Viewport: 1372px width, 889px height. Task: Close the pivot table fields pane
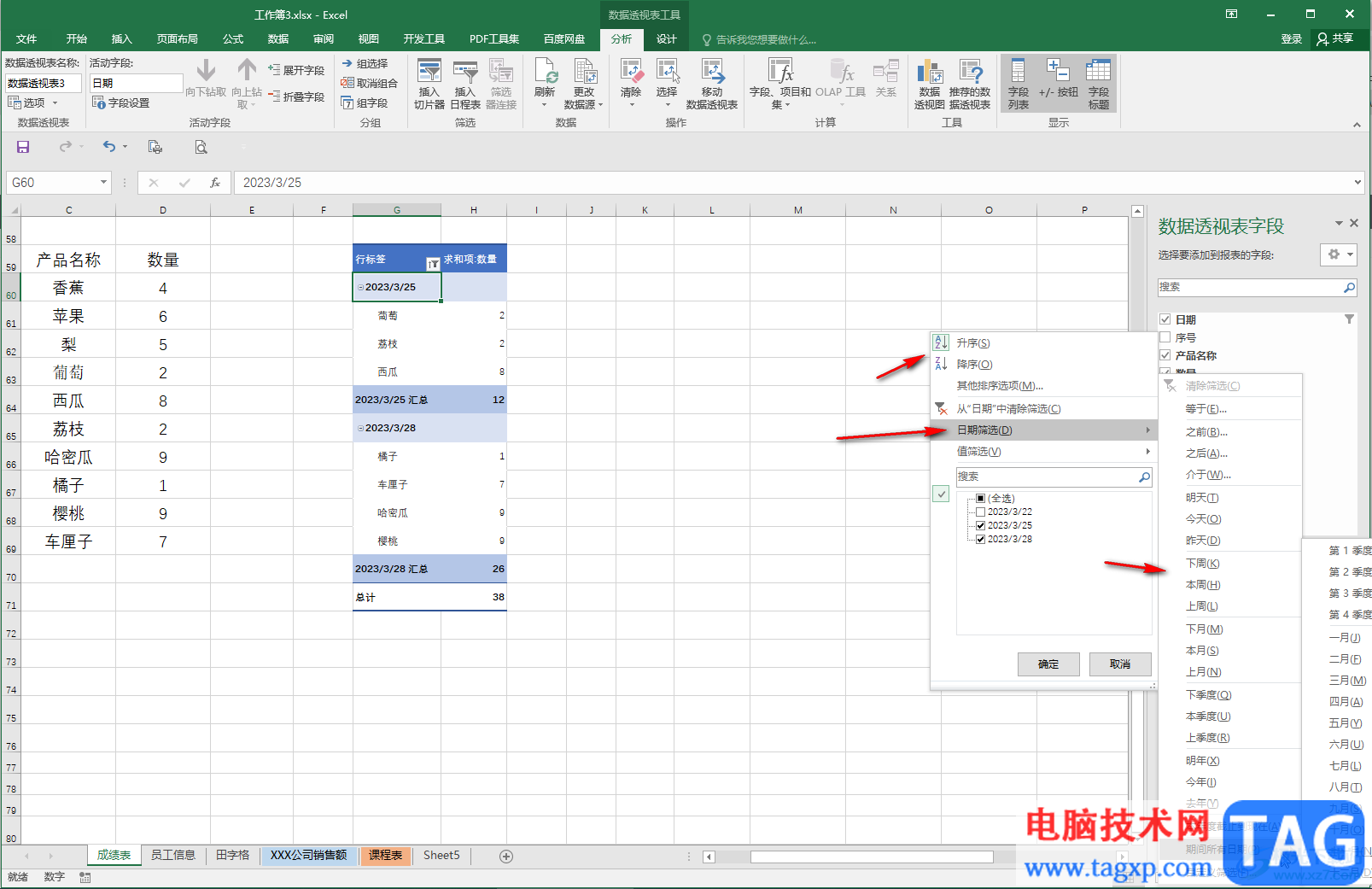[x=1353, y=223]
